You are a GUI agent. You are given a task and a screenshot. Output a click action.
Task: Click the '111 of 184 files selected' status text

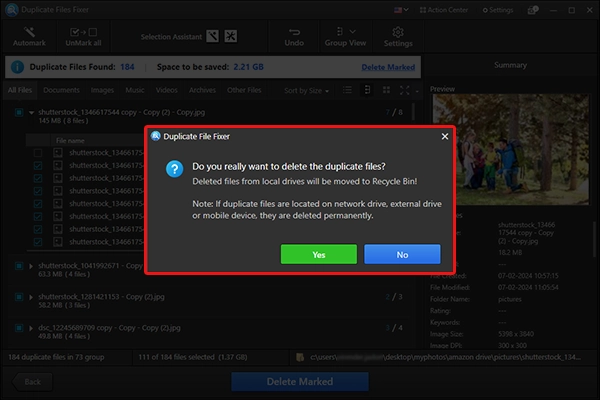tap(192, 357)
